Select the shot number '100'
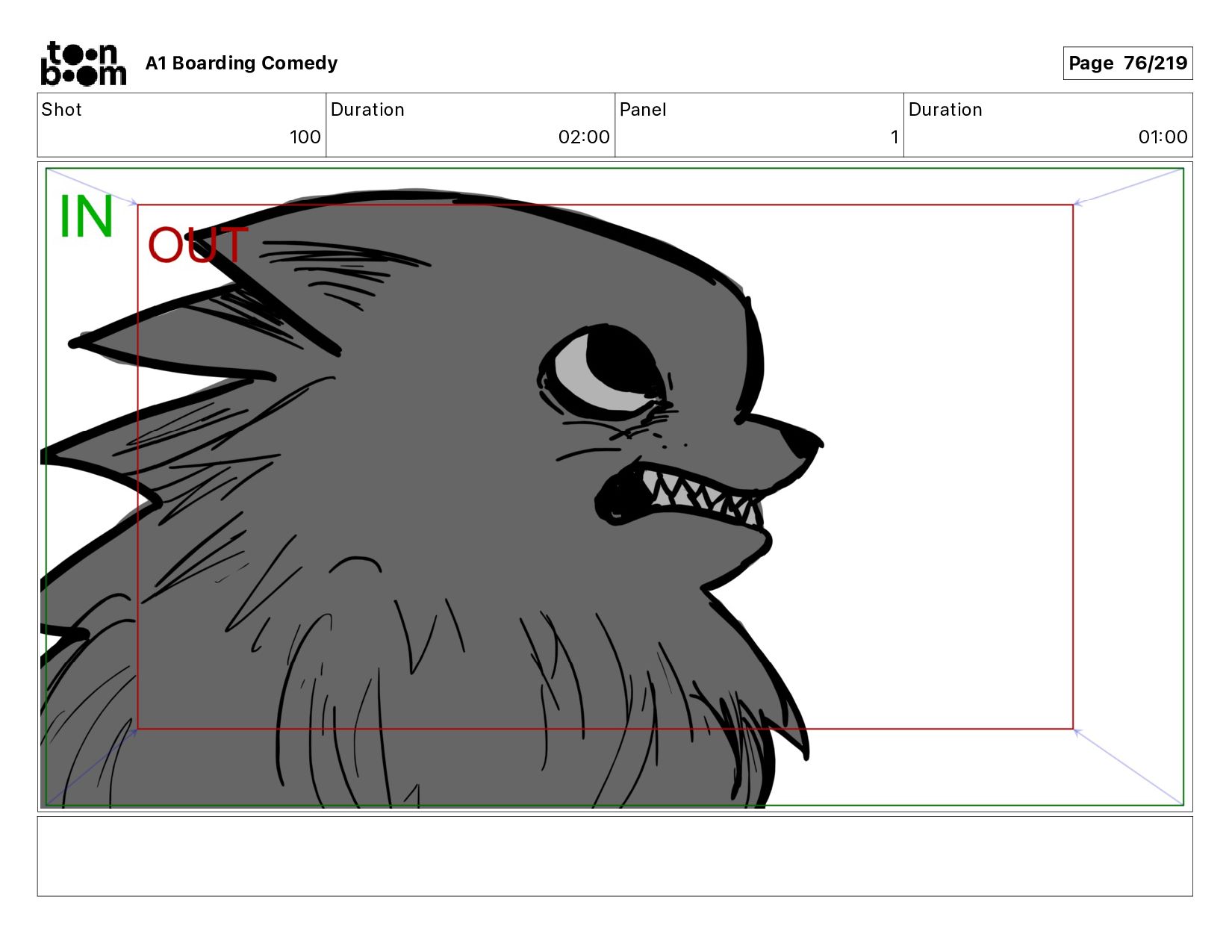 point(305,137)
